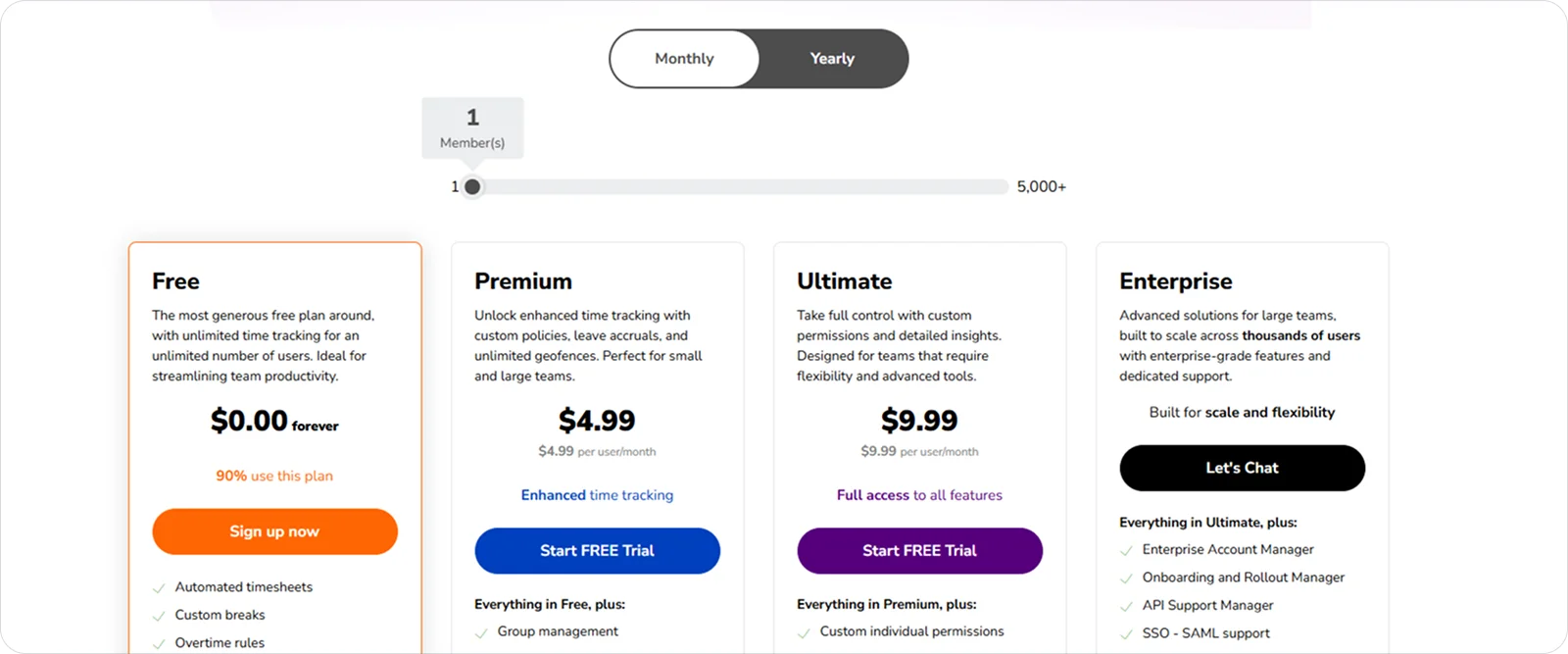Click the checkmark beside Onboarding and Rollout Manager
Viewport: 1568px width, 654px height.
click(x=1127, y=578)
